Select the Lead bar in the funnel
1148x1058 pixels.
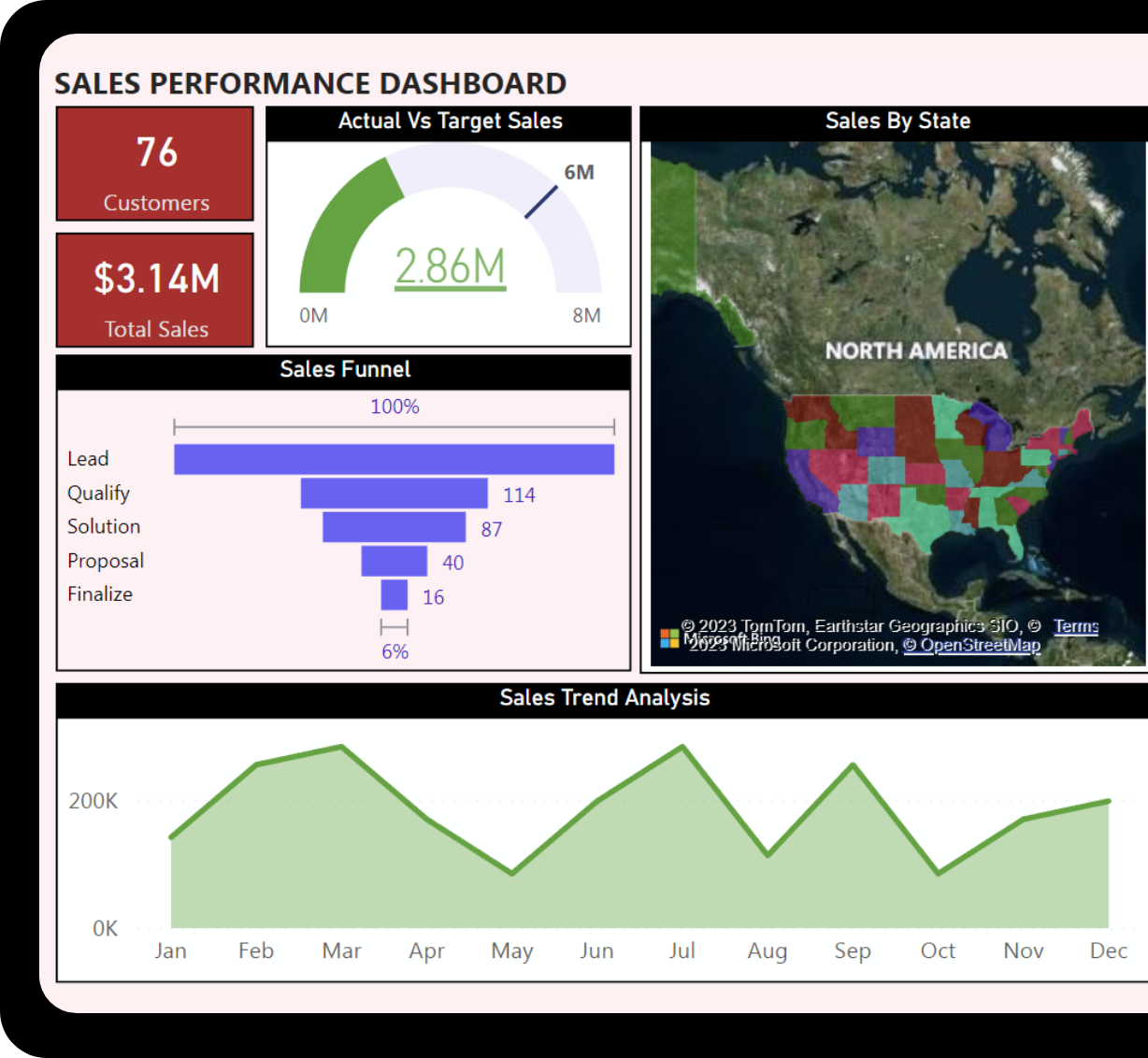[x=394, y=459]
